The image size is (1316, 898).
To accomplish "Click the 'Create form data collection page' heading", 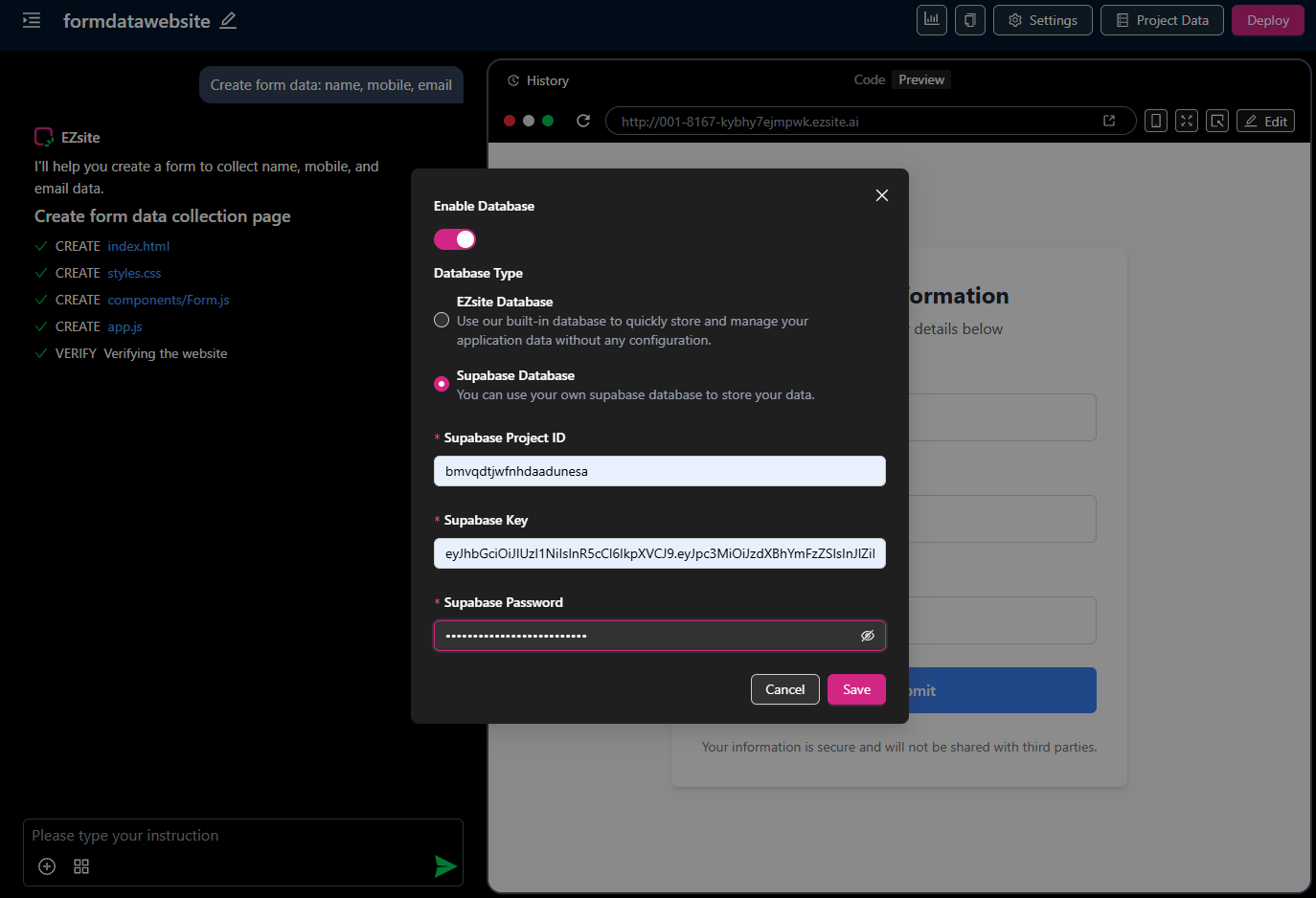I will 163,216.
